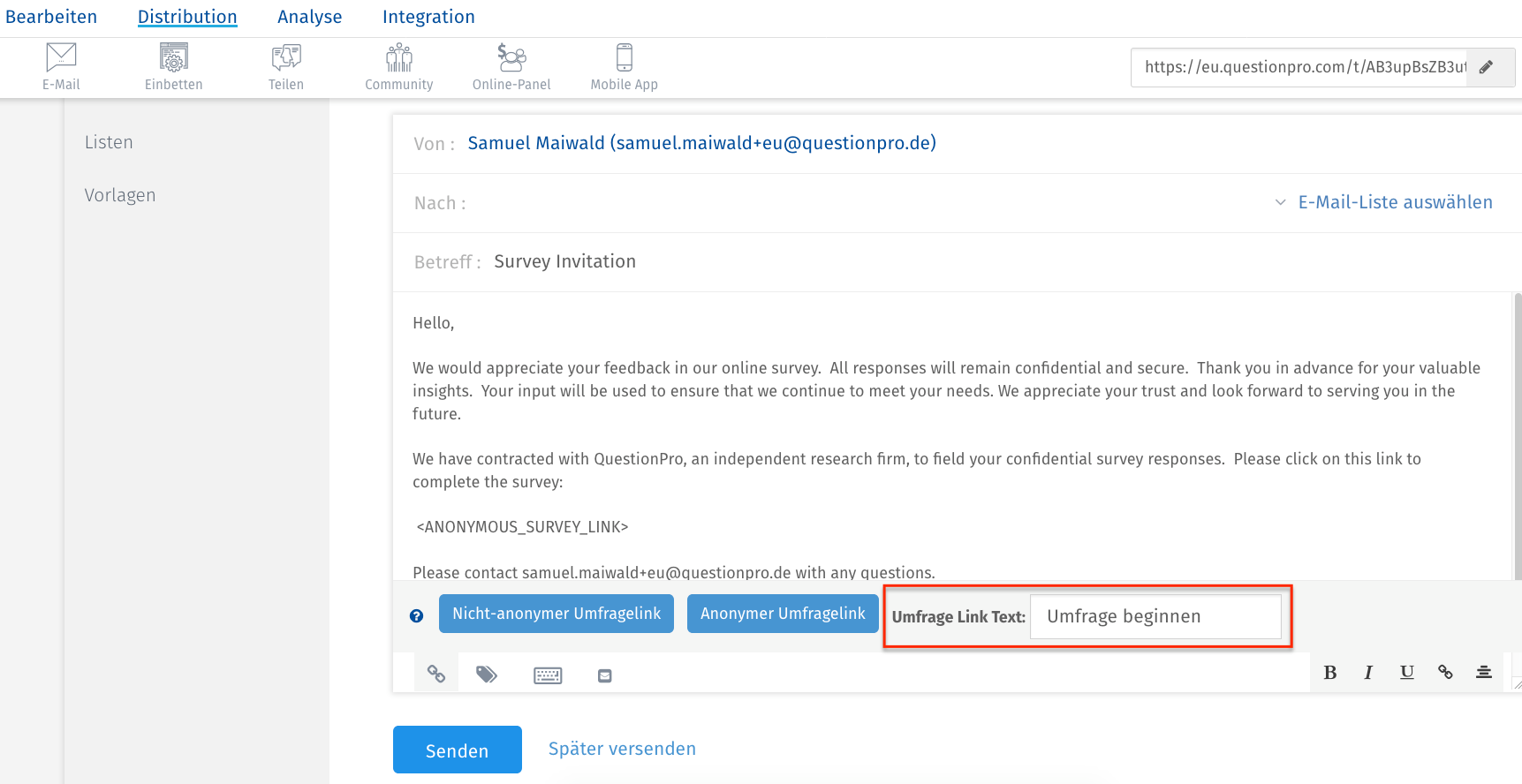Click the Nach recipient field
Image resolution: width=1522 pixels, height=784 pixels.
coord(958,203)
